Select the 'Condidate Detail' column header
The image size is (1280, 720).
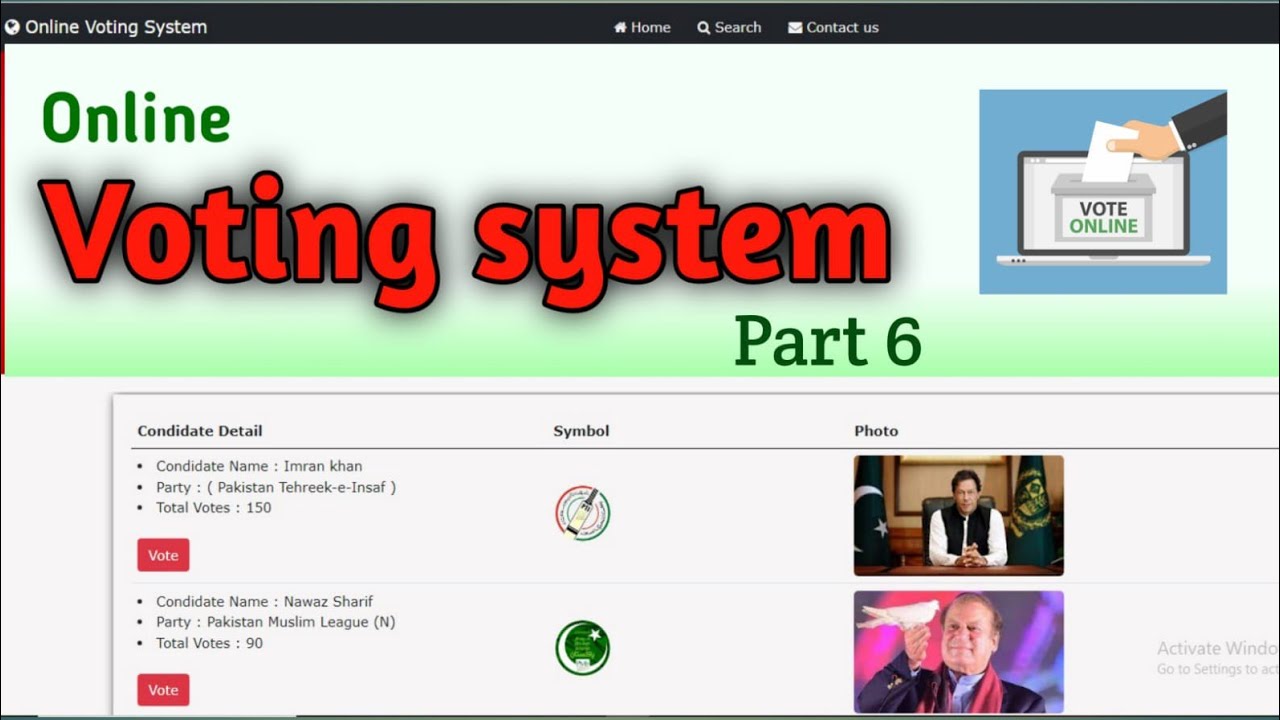click(x=200, y=431)
